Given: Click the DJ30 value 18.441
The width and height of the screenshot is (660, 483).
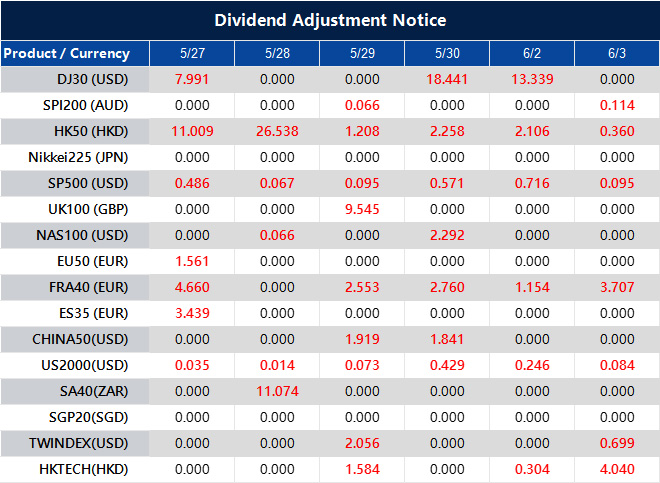Looking at the screenshot, I should point(447,79).
